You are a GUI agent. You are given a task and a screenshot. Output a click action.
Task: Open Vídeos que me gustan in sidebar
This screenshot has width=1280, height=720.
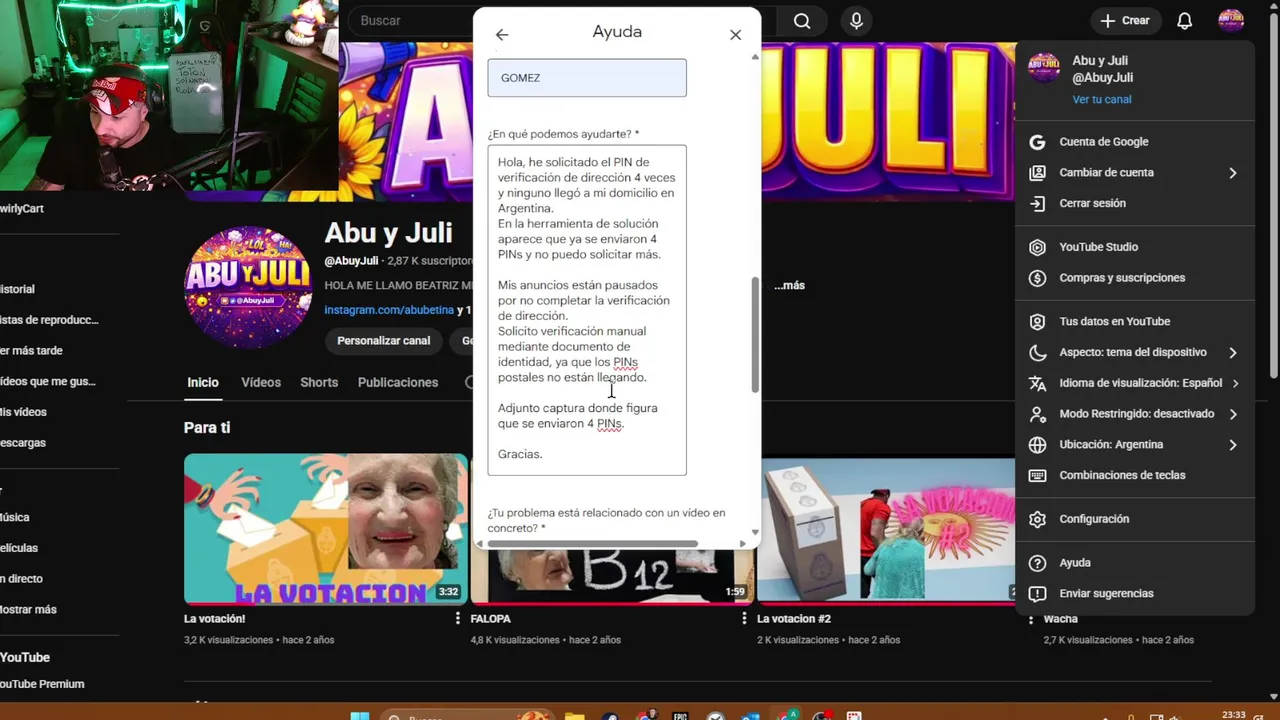(48, 382)
